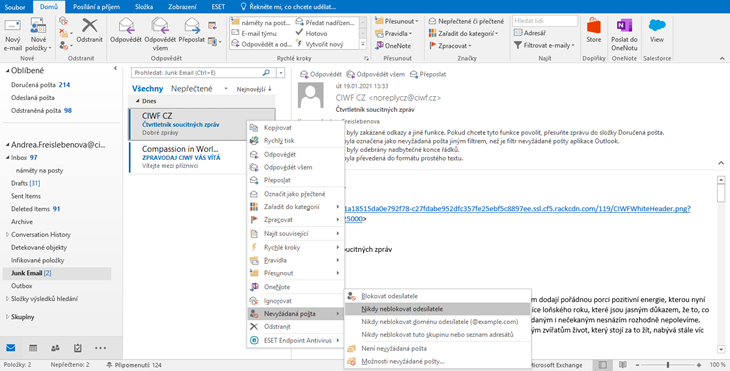Open the ESET ribbon tab
The width and height of the screenshot is (730, 371).
pos(218,7)
